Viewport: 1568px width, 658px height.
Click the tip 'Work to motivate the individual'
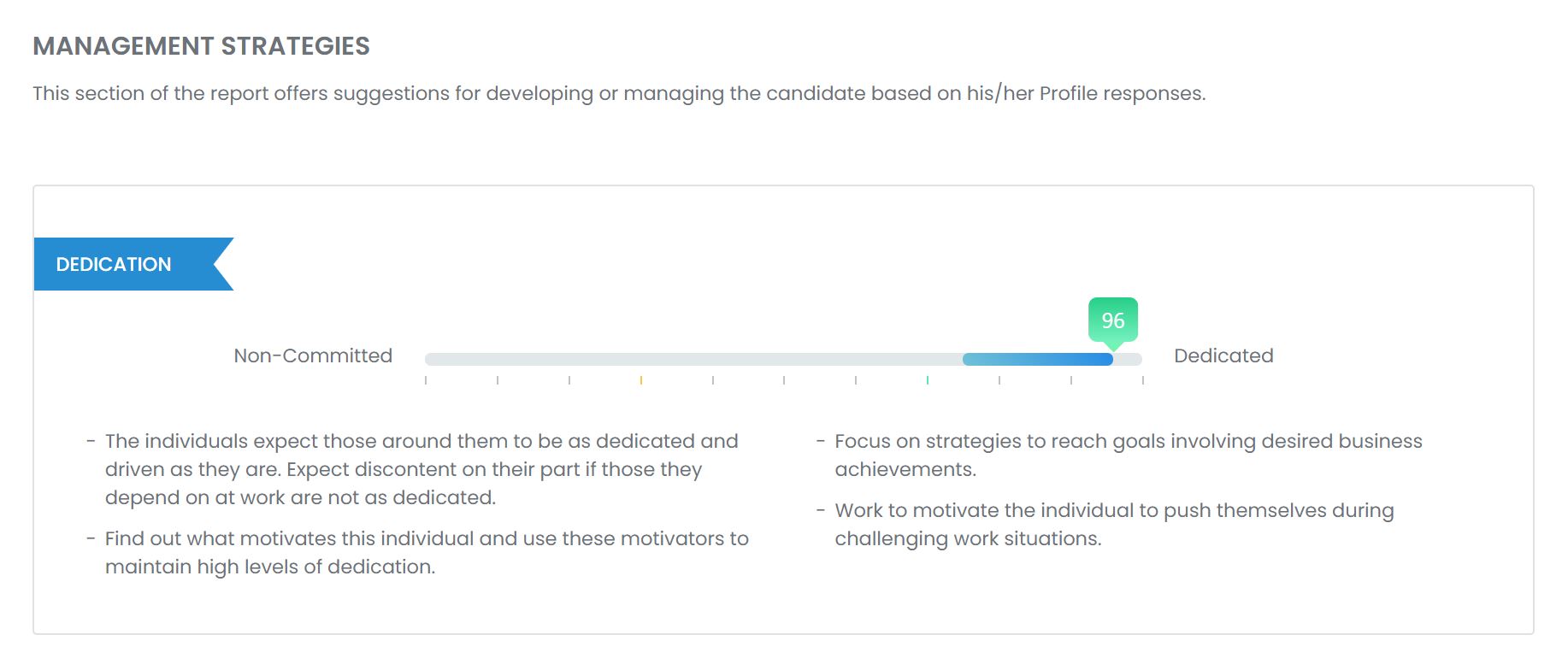[1113, 524]
